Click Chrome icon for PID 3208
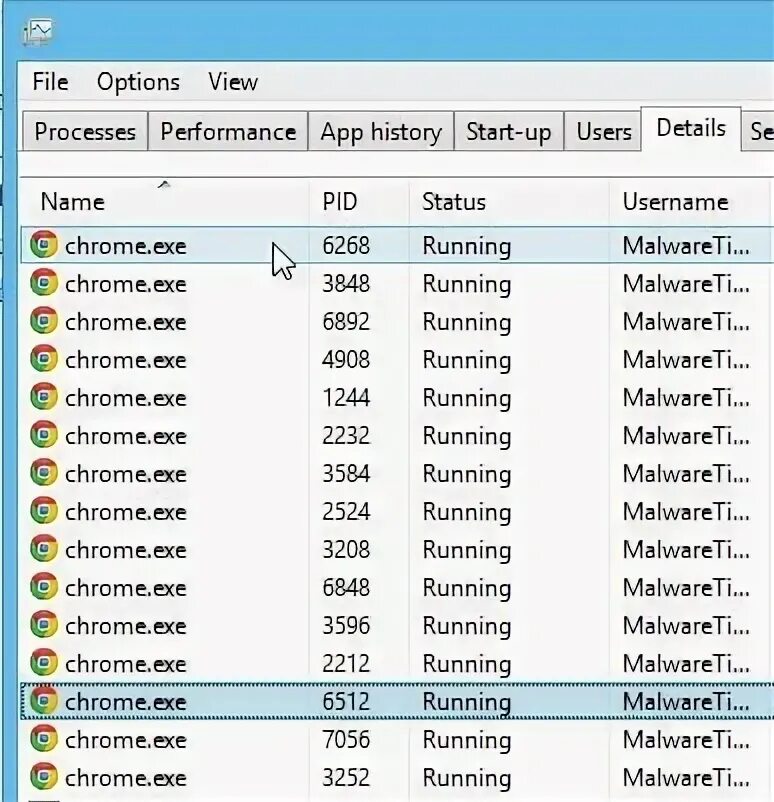The height and width of the screenshot is (802, 774). [44, 549]
